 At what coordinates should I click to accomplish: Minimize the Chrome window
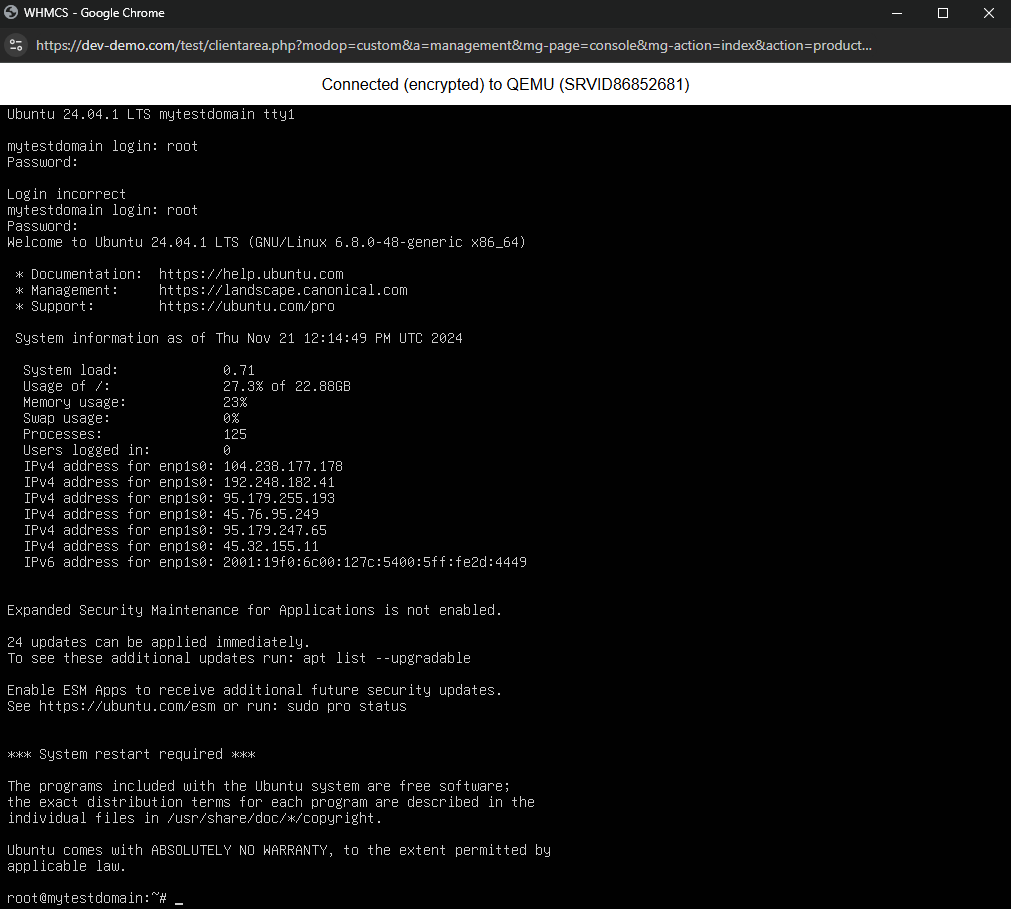(x=896, y=13)
